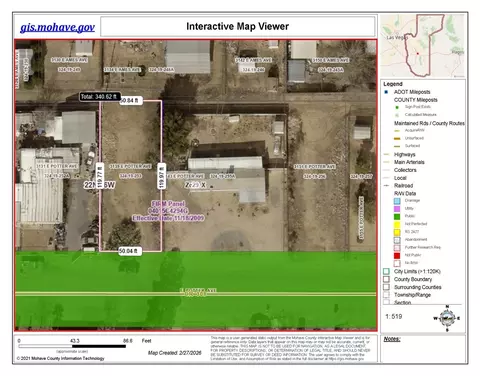The height and width of the screenshot is (376, 480).
Task: Click the 324-19-256 parcel number
Action: coord(315,176)
